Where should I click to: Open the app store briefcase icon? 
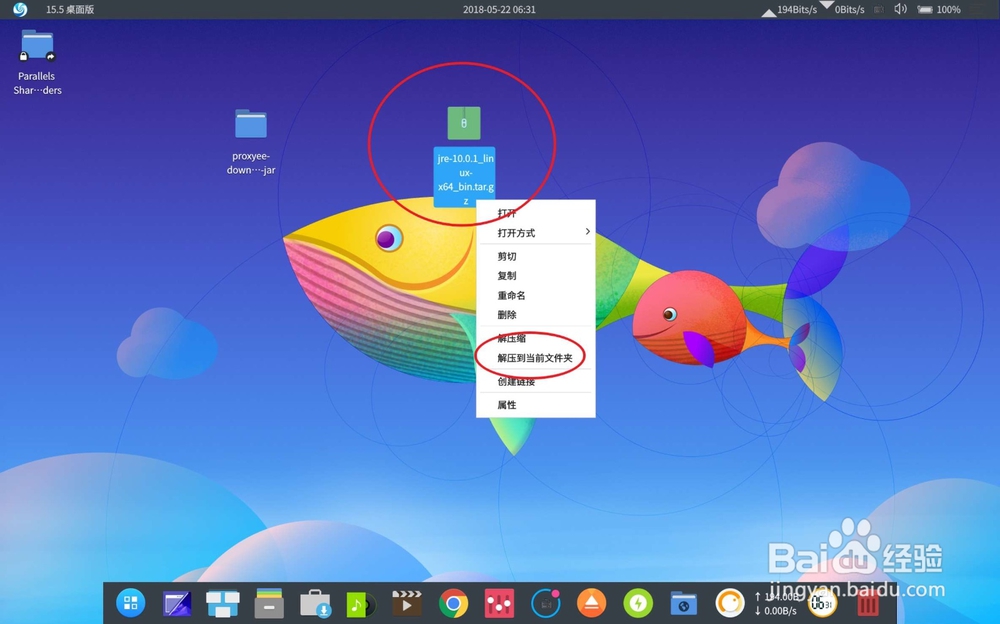[315, 603]
